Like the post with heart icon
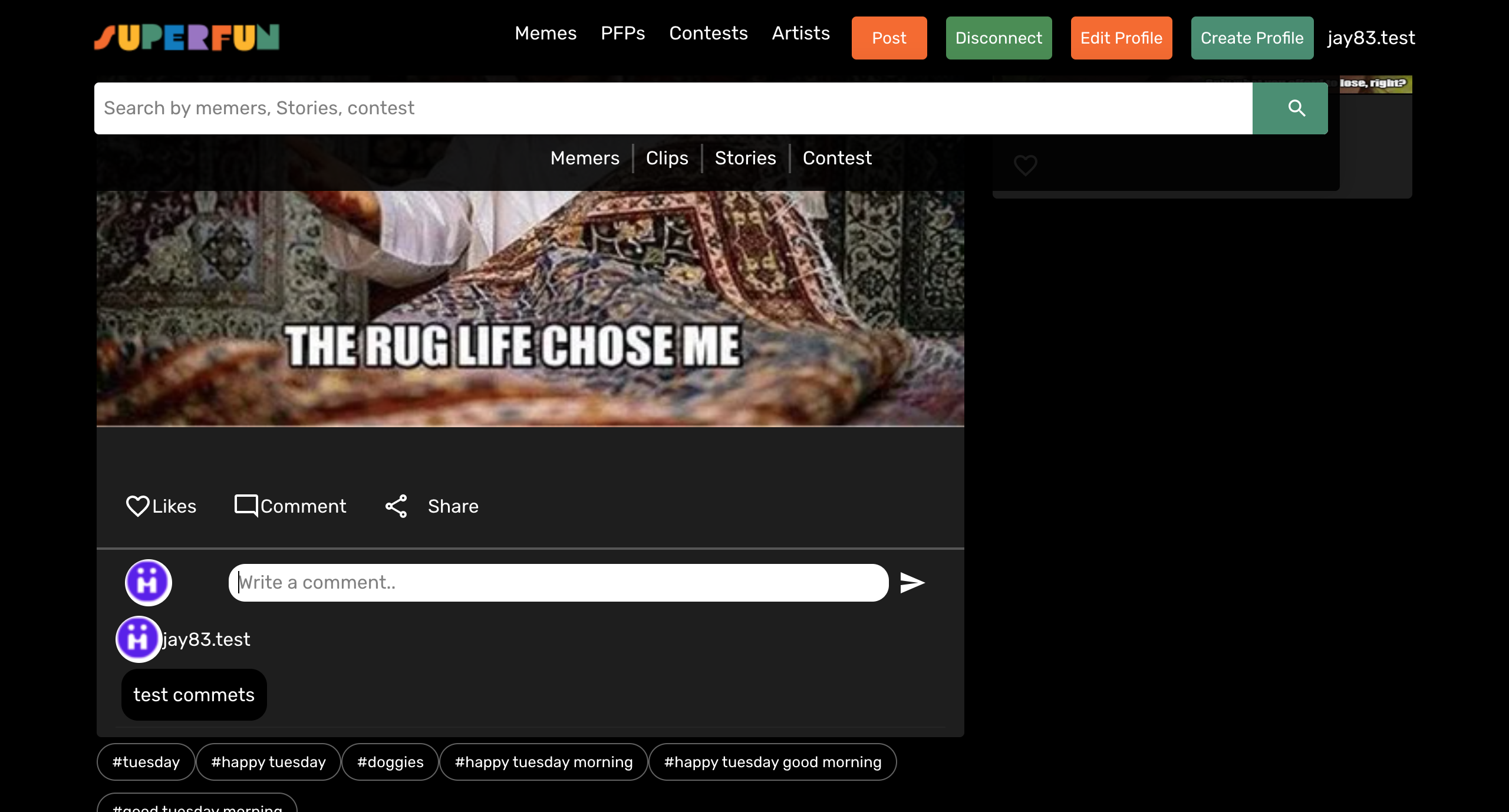This screenshot has height=812, width=1509. tap(138, 506)
